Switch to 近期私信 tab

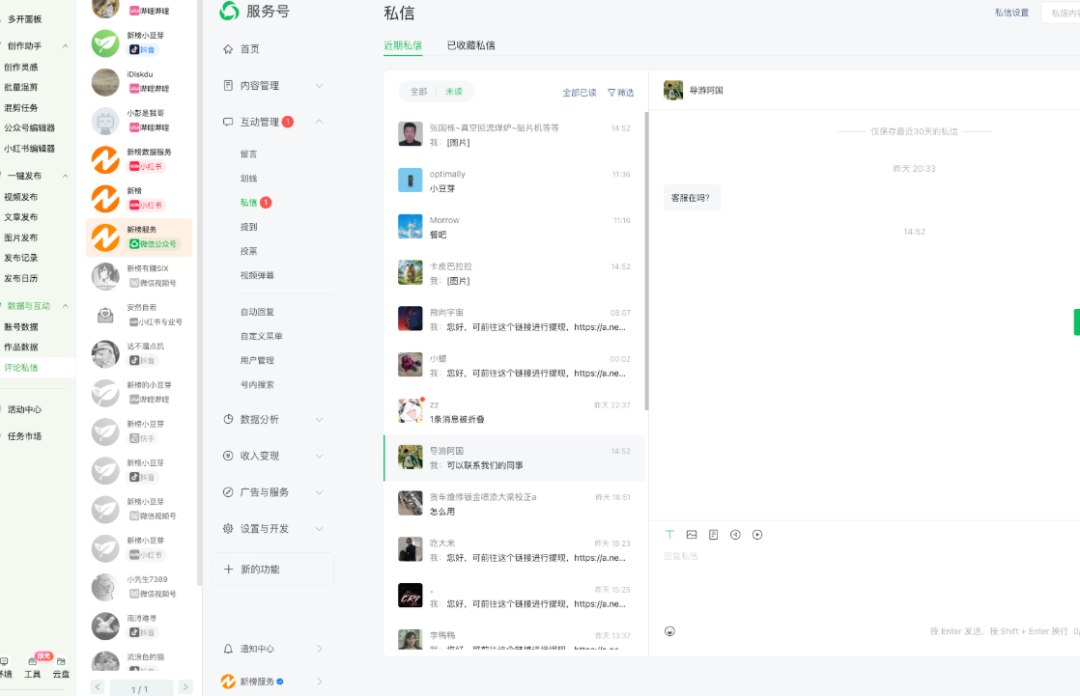click(403, 45)
